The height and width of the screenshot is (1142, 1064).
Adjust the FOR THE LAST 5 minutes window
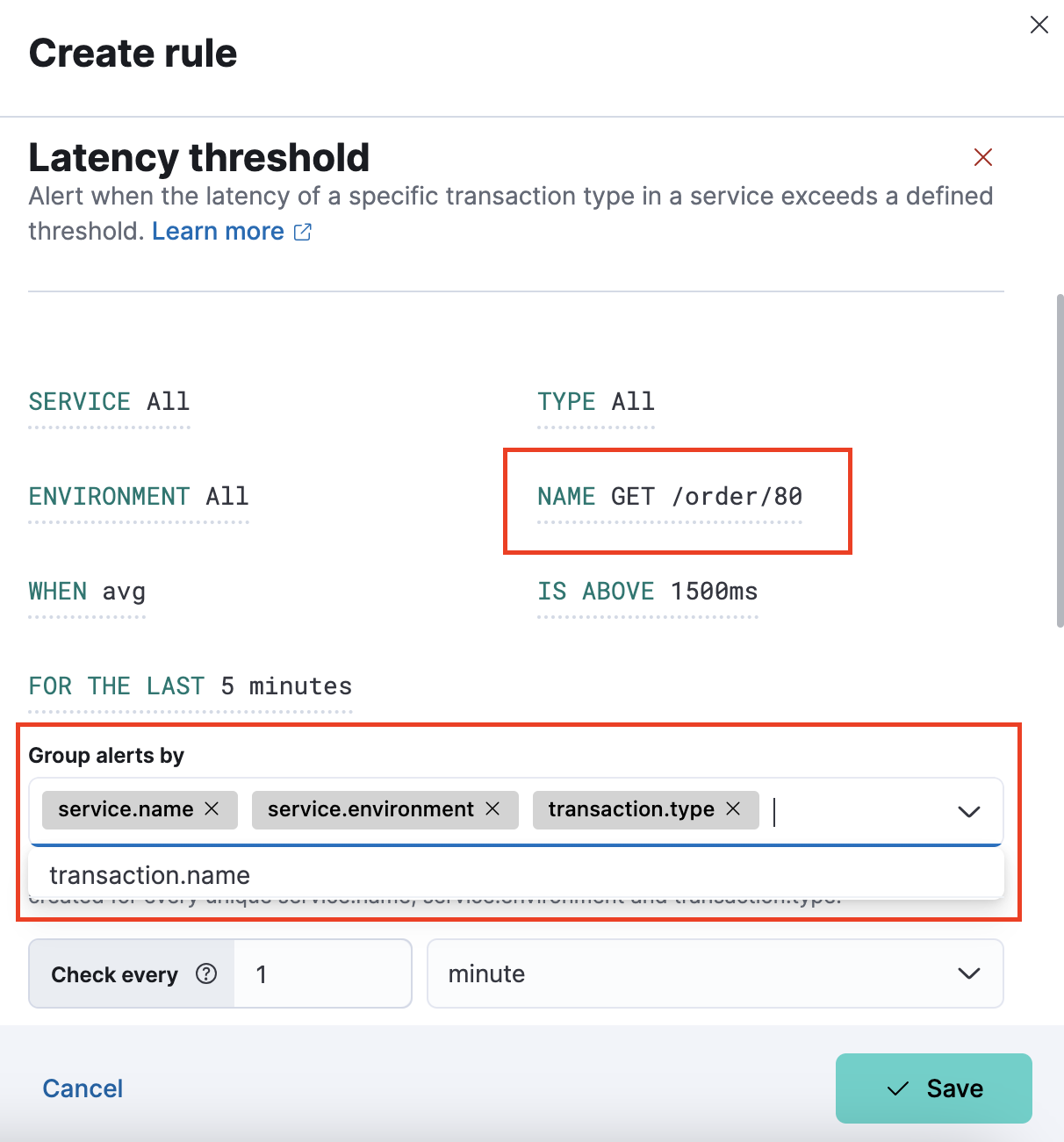click(190, 687)
